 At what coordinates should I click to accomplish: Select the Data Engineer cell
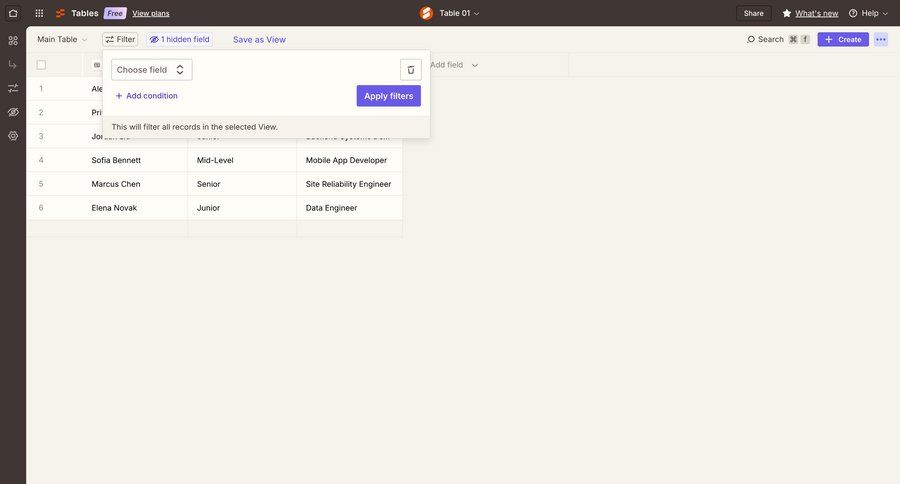(350, 208)
